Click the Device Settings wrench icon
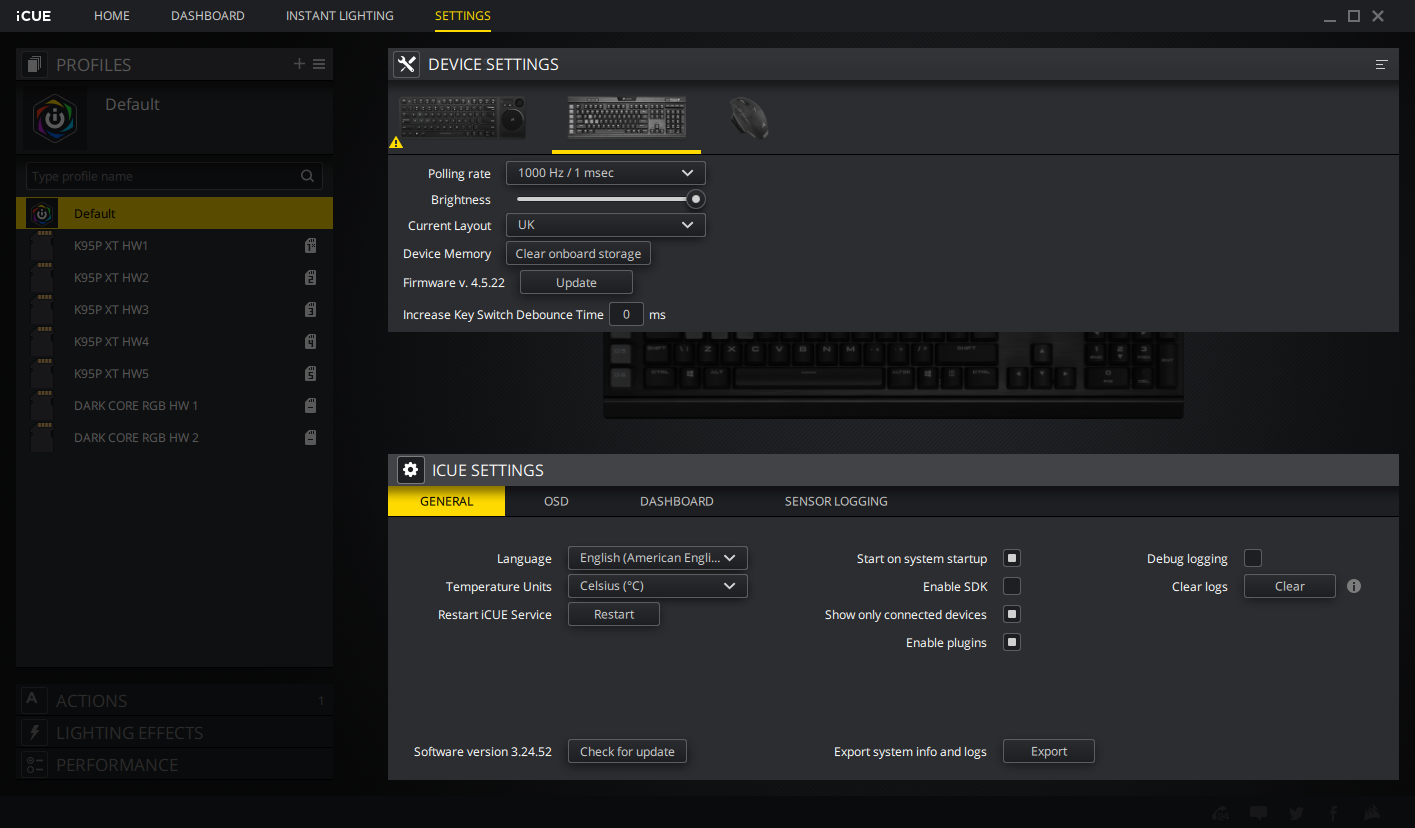 (406, 64)
